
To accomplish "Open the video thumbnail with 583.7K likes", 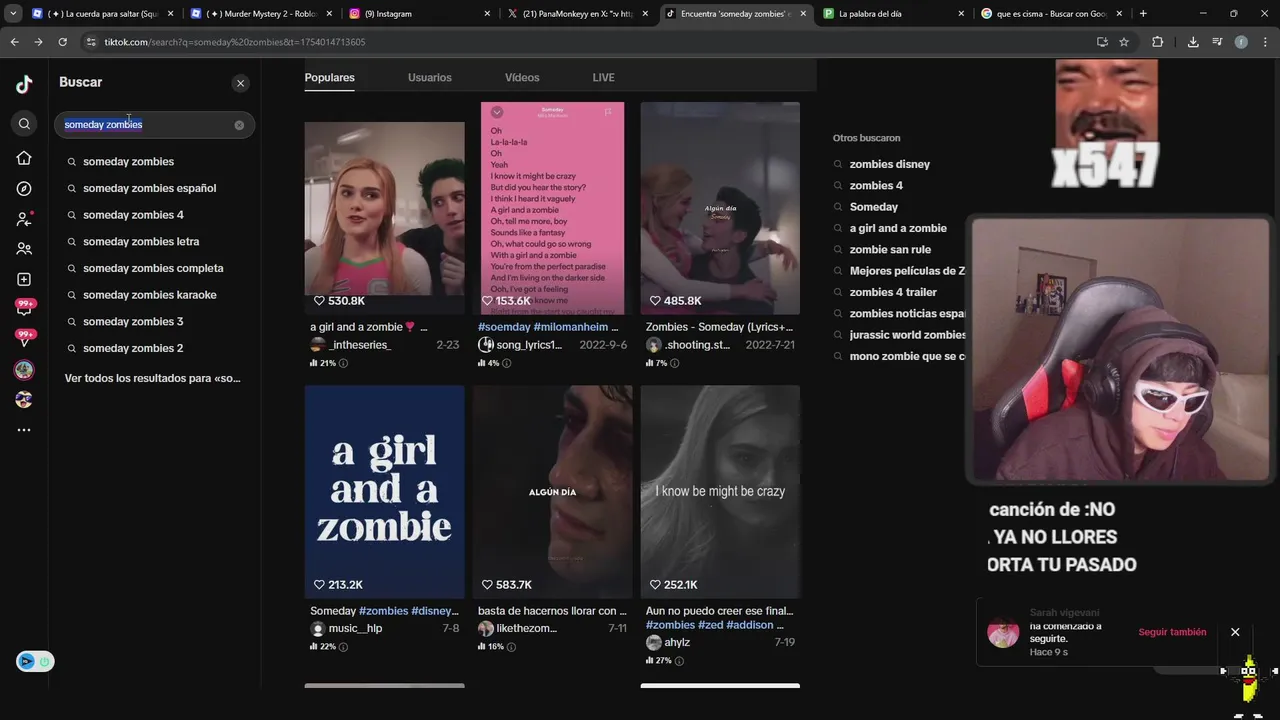I will 552,492.
